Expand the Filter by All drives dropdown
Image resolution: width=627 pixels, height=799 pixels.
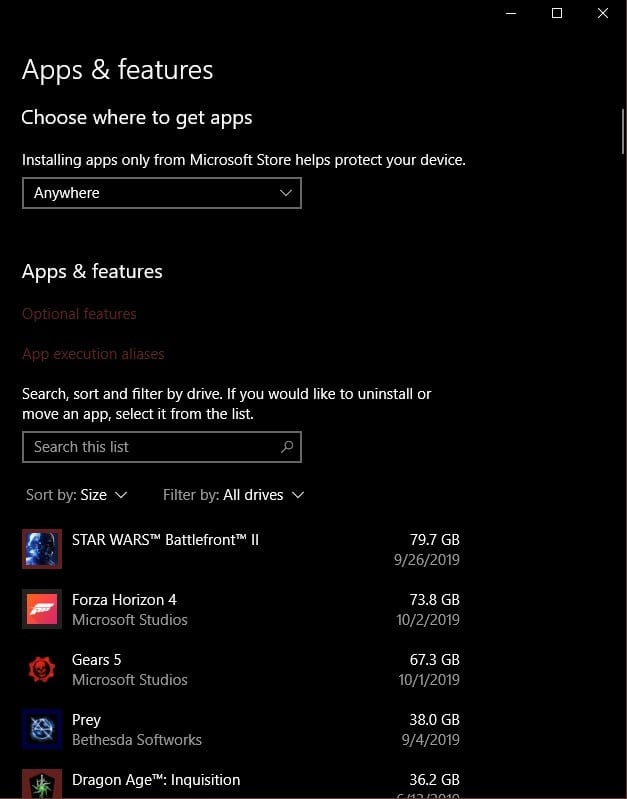click(233, 495)
